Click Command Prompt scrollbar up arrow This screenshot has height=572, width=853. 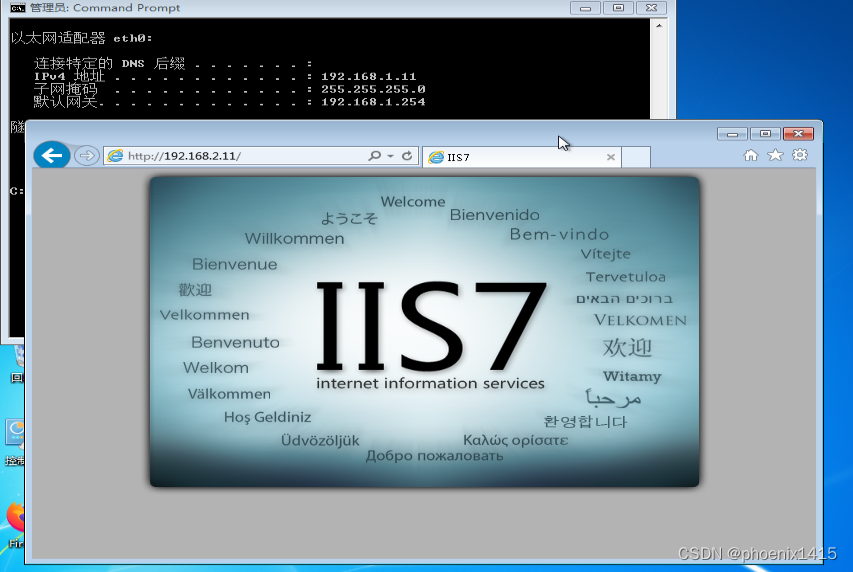659,26
